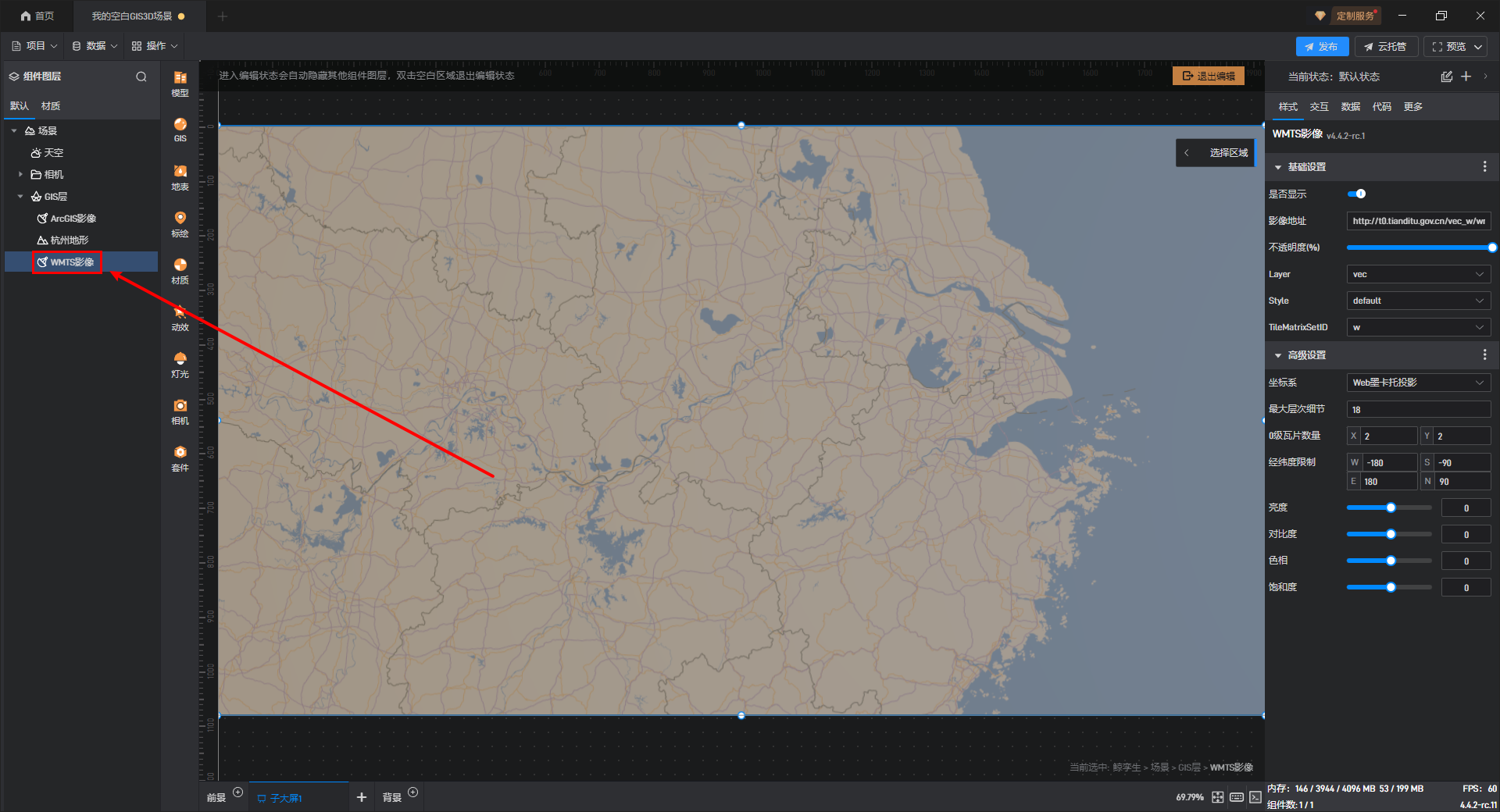
Task: Open the Layer dropdown showing vec
Action: pyautogui.click(x=1418, y=274)
